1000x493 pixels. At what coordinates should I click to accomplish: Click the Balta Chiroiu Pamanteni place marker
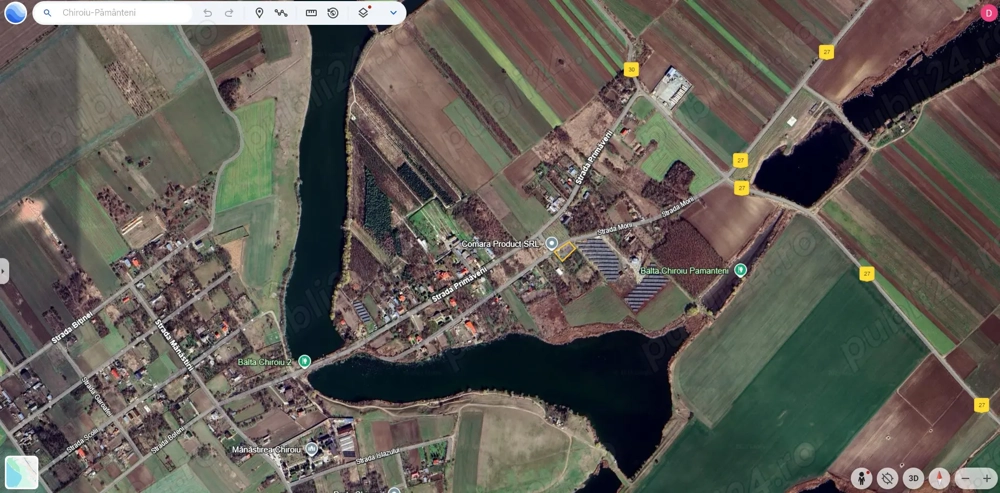click(740, 270)
